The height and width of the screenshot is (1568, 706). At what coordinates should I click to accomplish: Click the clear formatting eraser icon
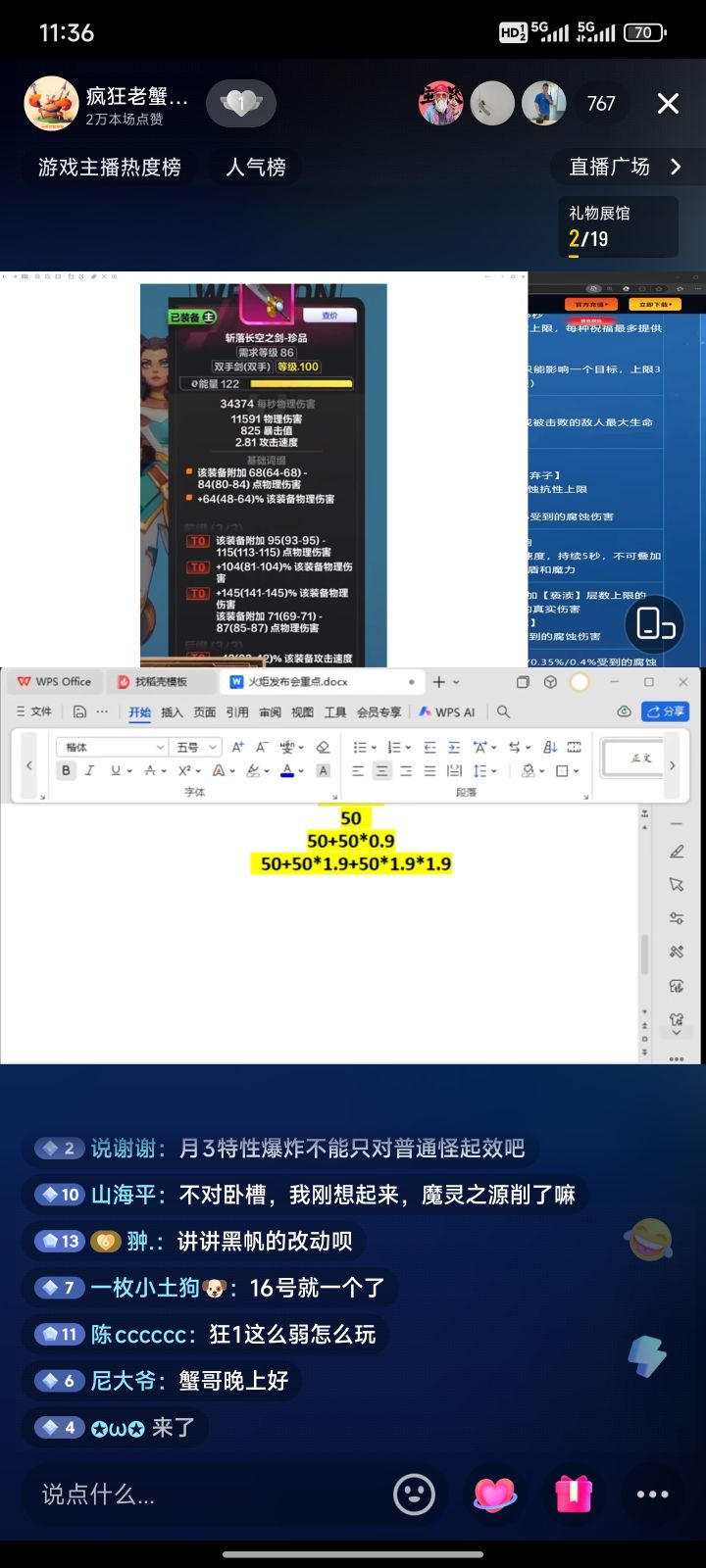pyautogui.click(x=323, y=747)
